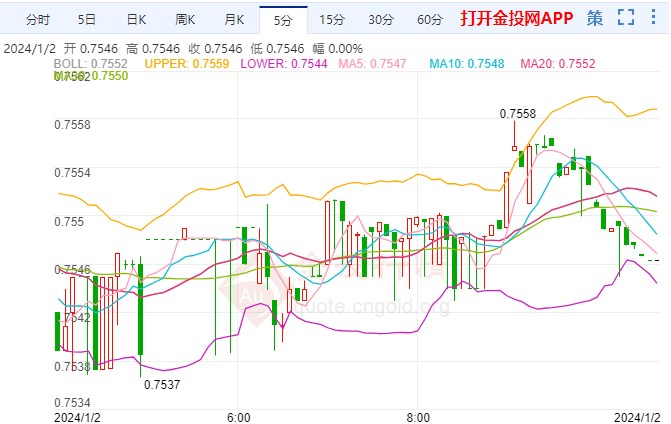The image size is (671, 424).
Task: Select the 5分 interval tab
Action: click(x=283, y=20)
